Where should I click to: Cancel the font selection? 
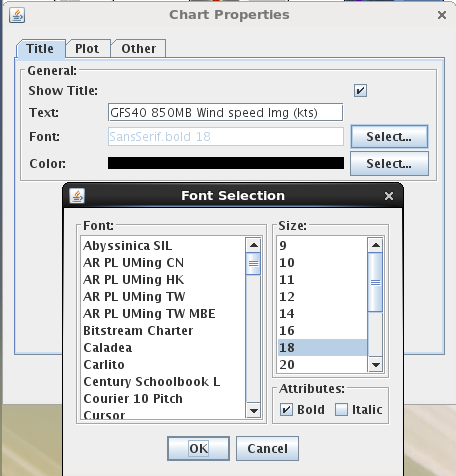267,449
